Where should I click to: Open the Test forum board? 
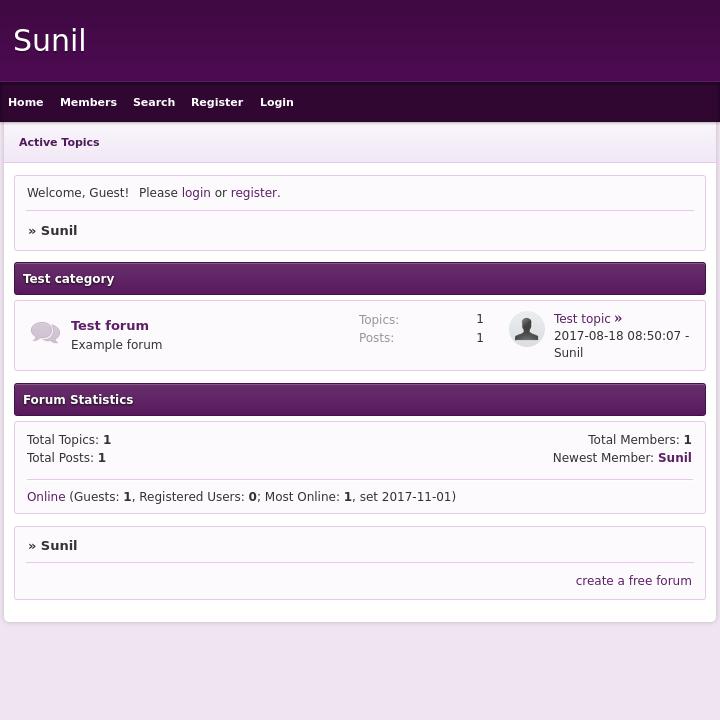[x=110, y=325]
